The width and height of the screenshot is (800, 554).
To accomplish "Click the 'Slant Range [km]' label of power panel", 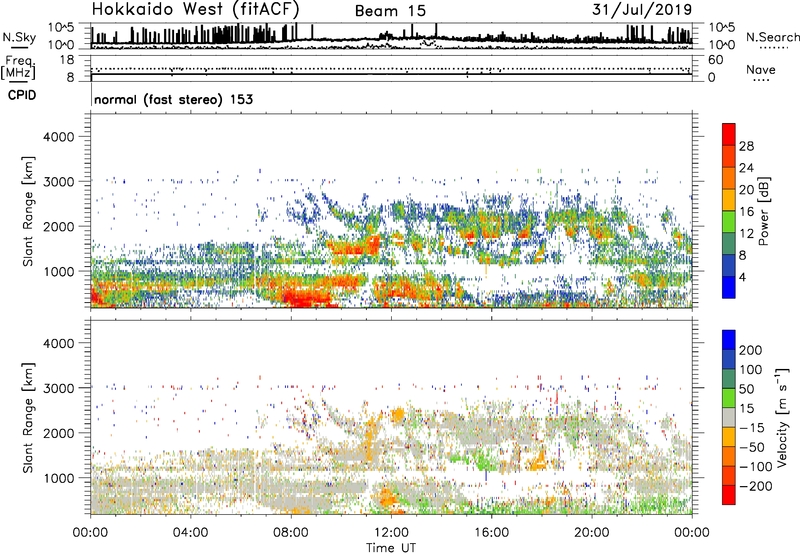I will (28, 211).
